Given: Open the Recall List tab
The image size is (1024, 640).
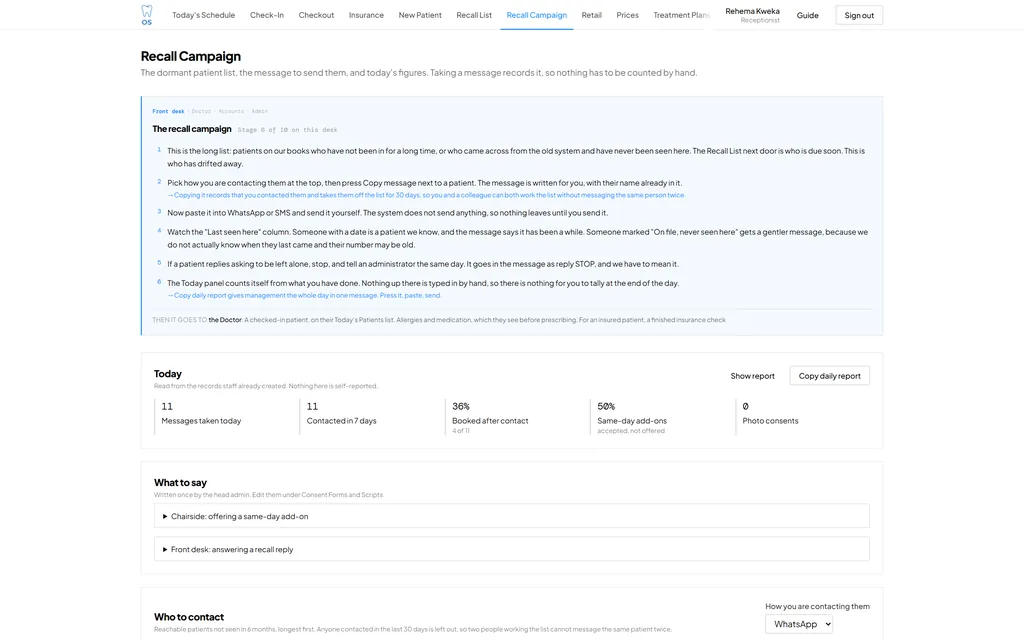Looking at the screenshot, I should [x=474, y=15].
